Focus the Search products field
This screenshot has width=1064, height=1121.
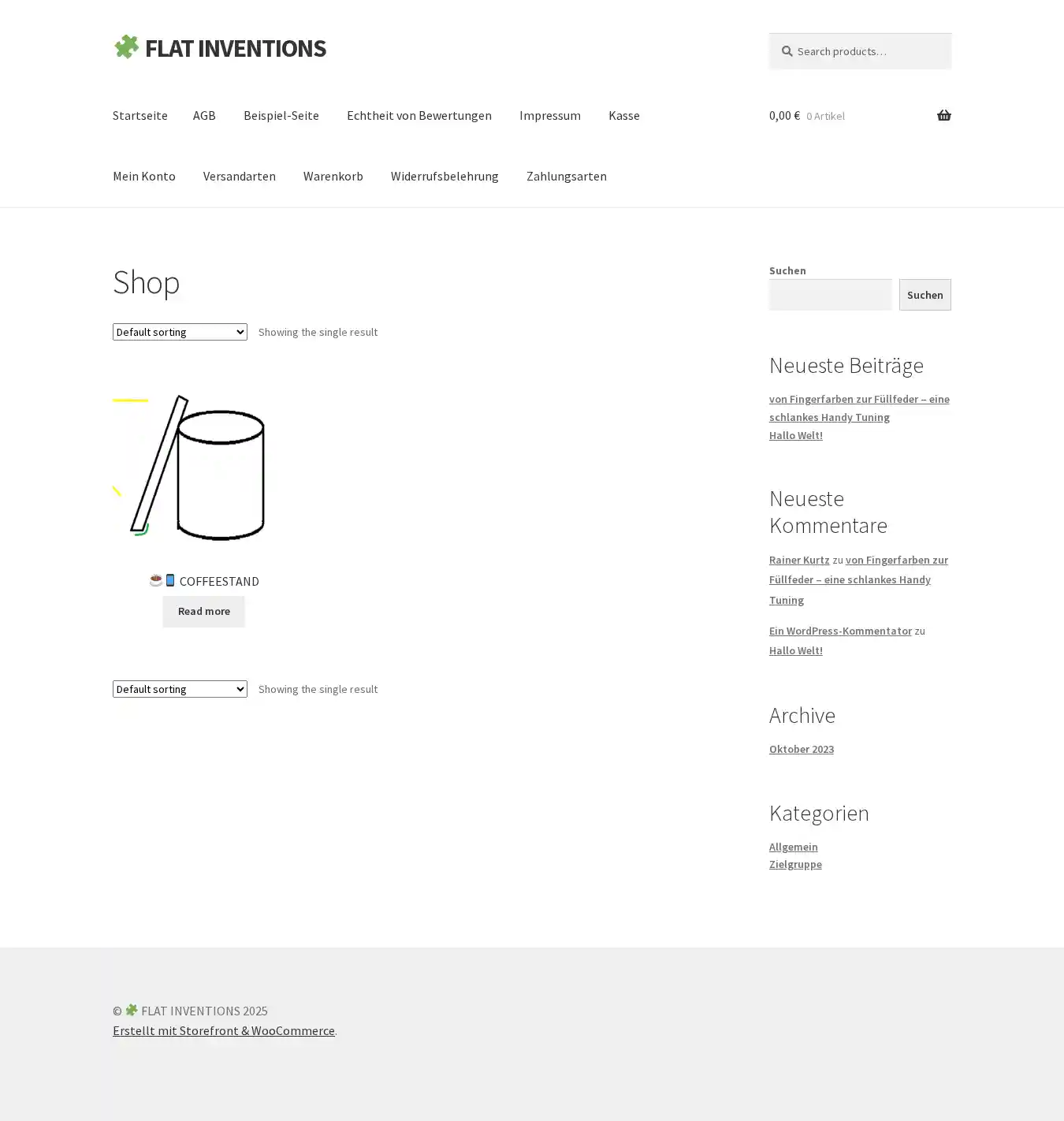click(867, 51)
